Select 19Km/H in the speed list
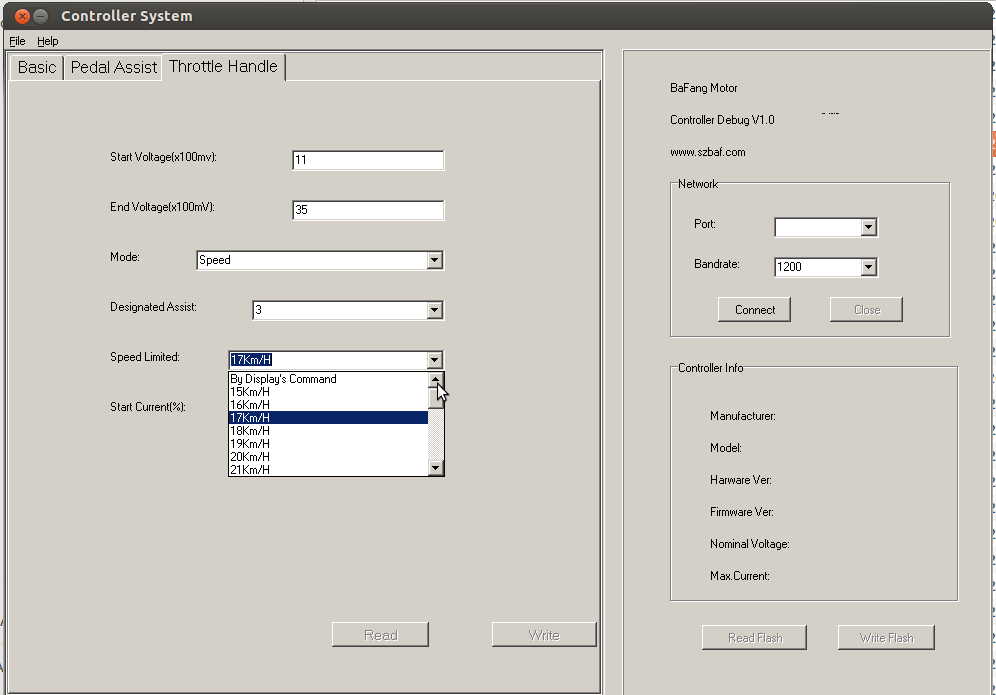Viewport: 996px width, 695px height. coord(328,444)
